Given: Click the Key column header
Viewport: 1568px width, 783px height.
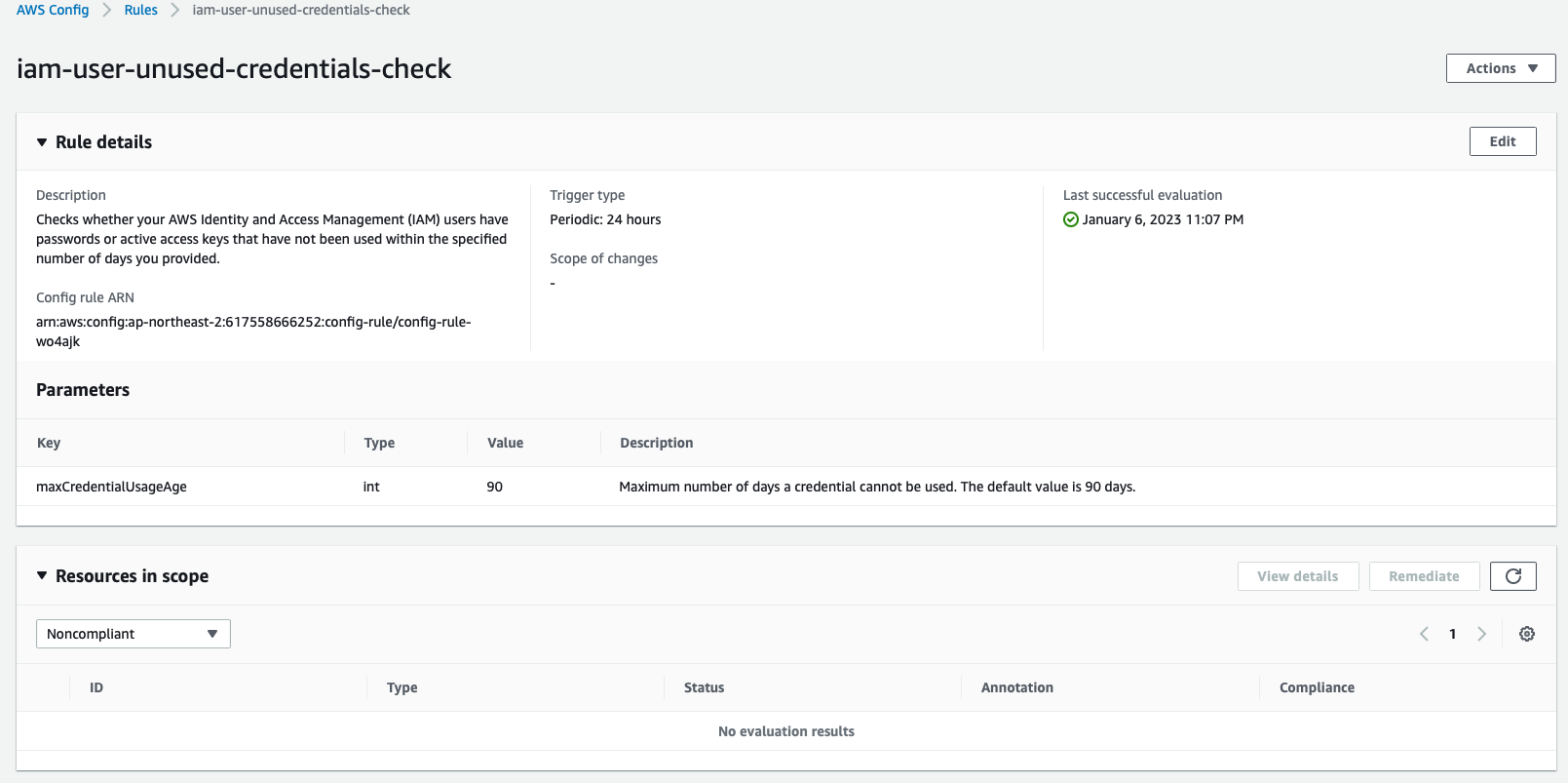Looking at the screenshot, I should 49,443.
